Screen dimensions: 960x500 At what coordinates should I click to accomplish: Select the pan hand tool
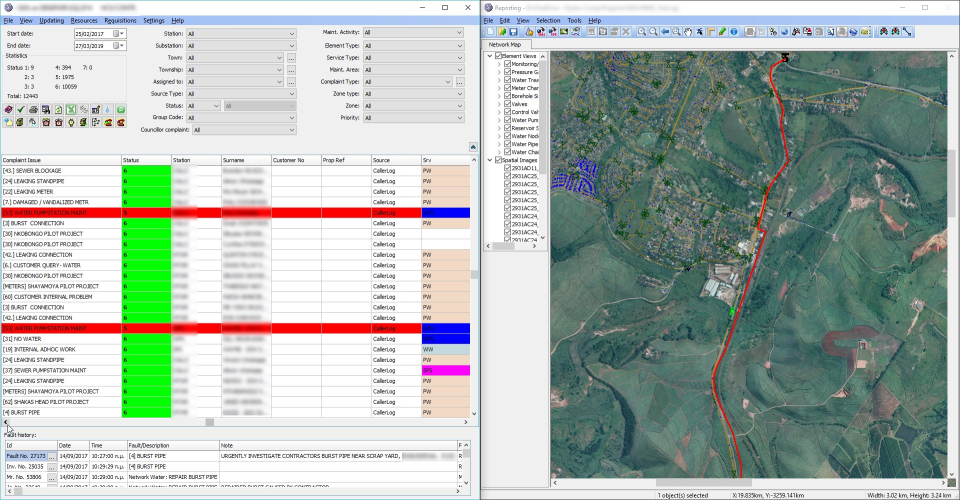[x=688, y=32]
